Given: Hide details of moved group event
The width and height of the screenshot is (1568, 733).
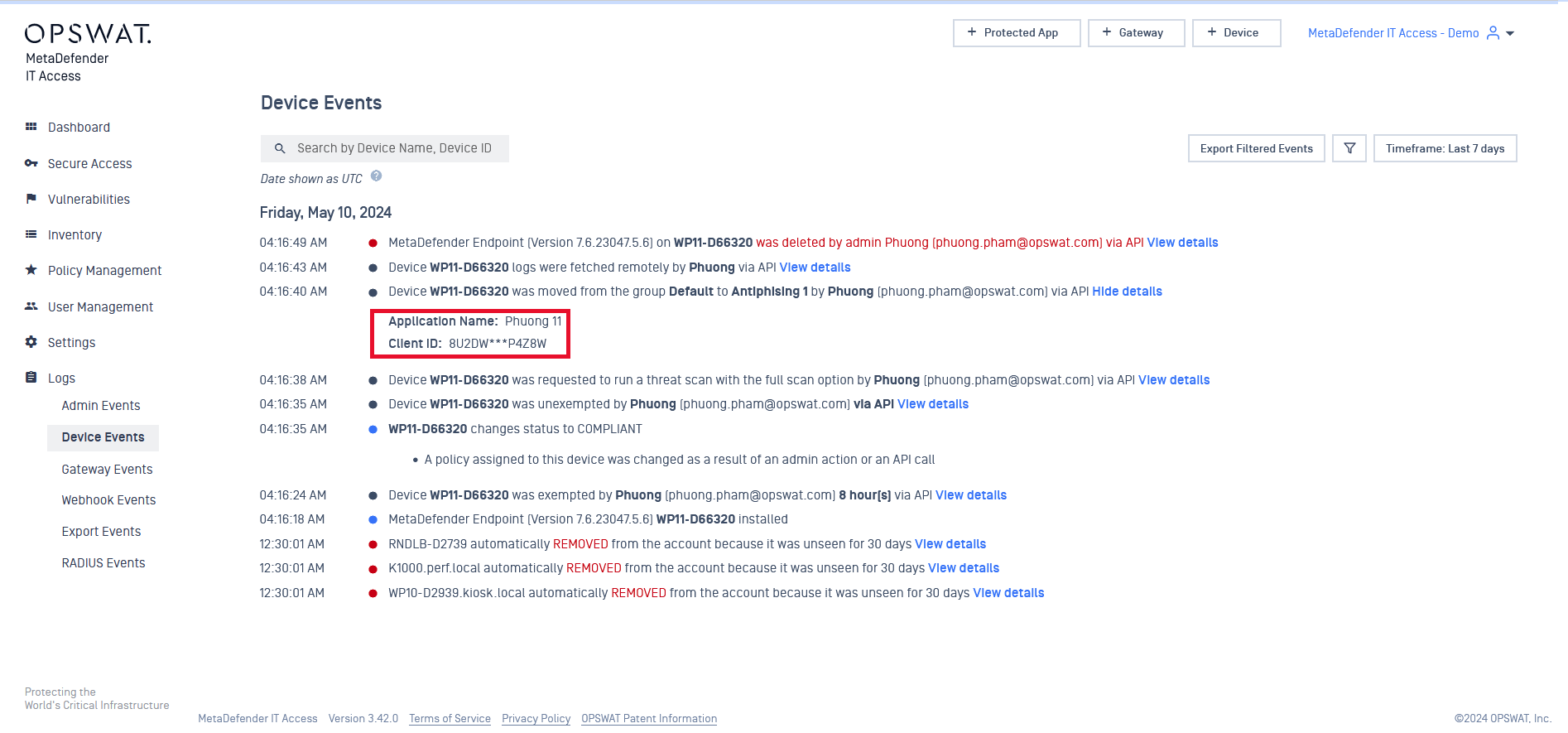Looking at the screenshot, I should click(x=1127, y=292).
